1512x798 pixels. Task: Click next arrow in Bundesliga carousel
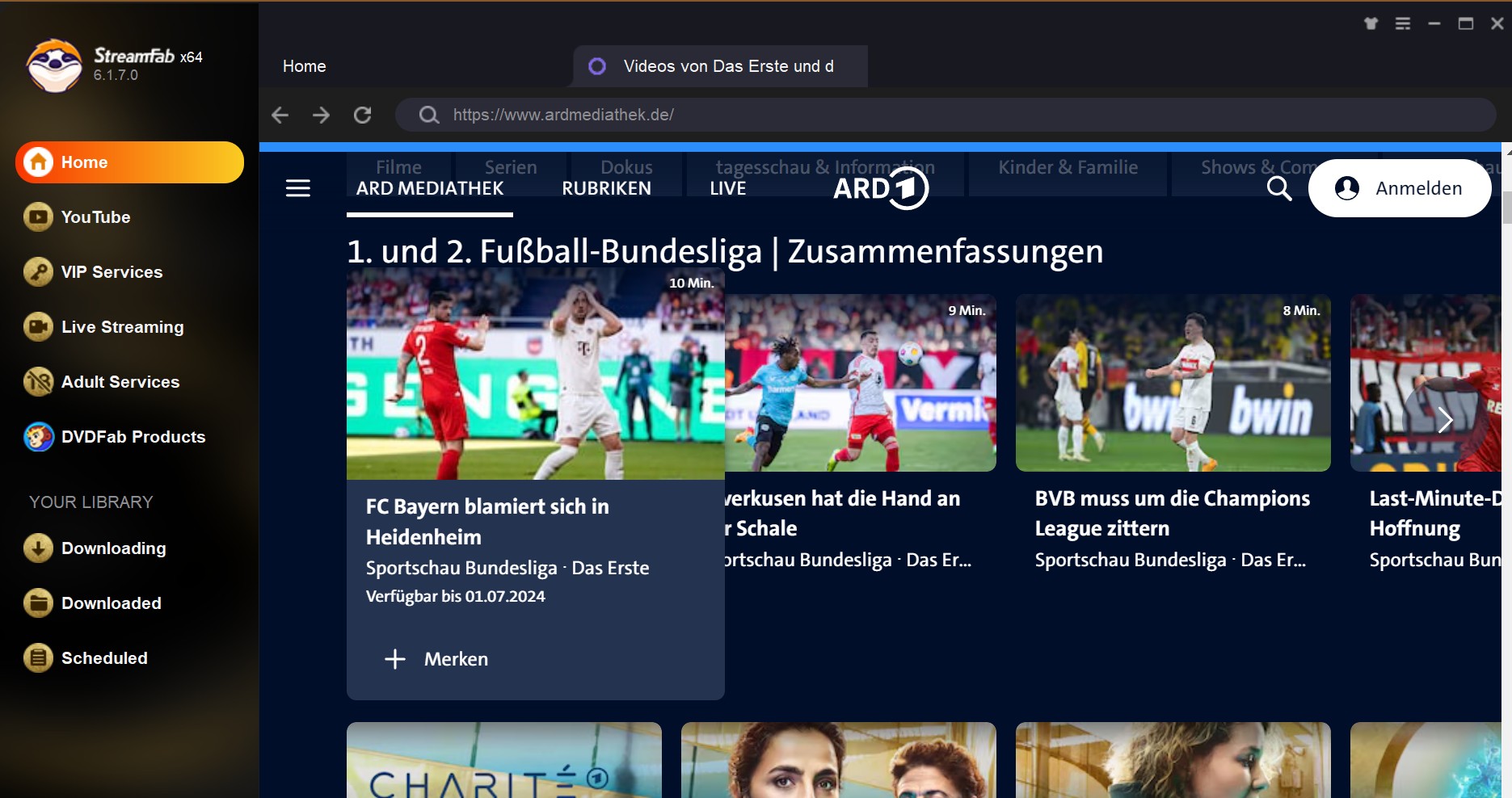click(1446, 419)
